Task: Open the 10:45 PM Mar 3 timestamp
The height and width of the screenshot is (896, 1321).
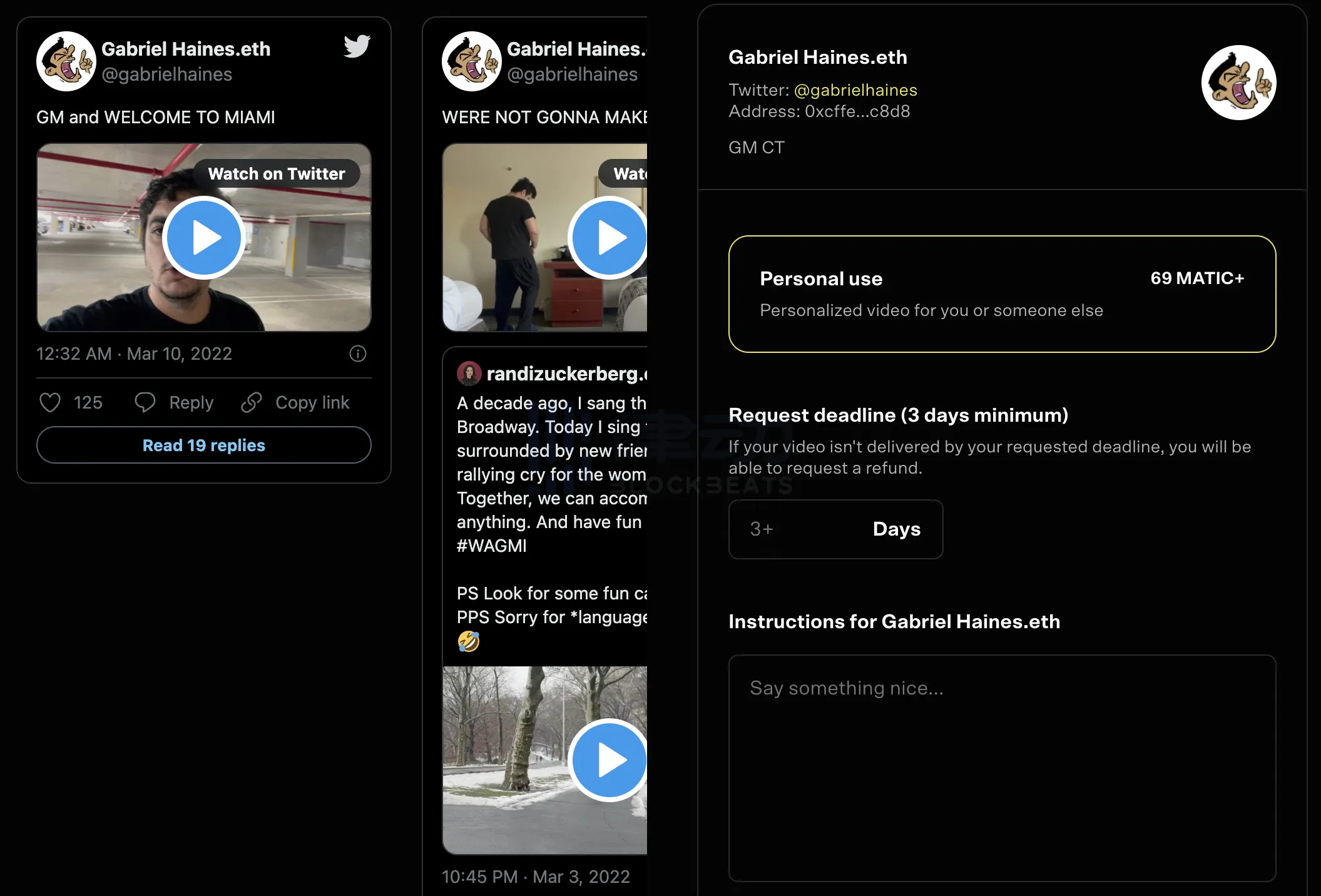Action: coord(536,877)
